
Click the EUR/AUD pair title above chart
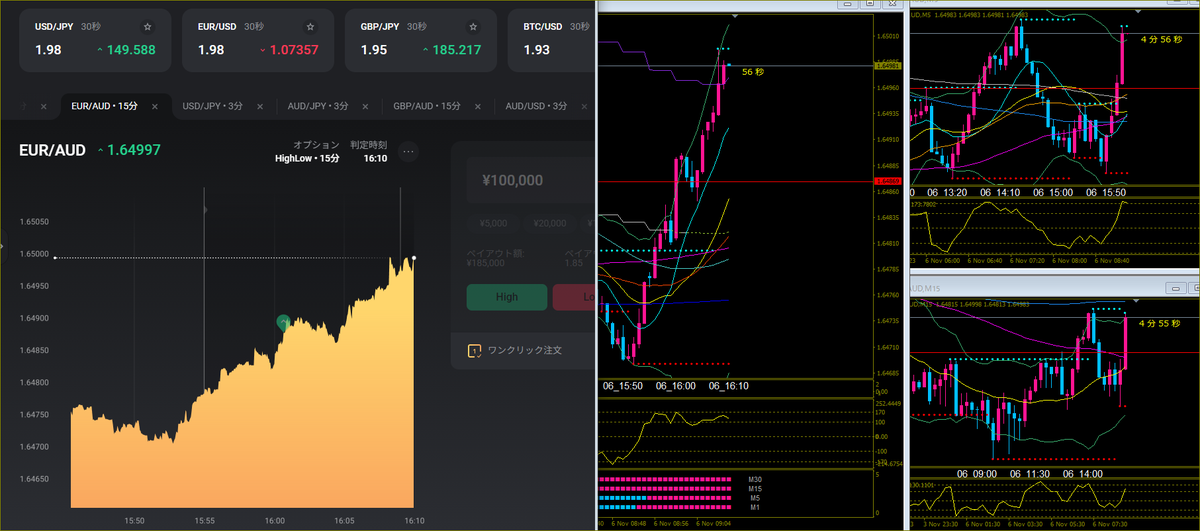(x=52, y=150)
